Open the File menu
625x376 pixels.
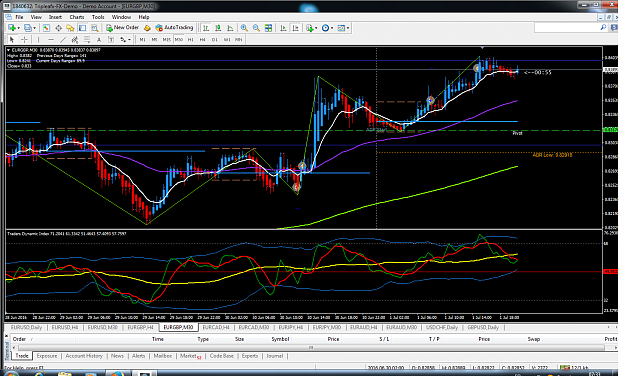pos(19,17)
